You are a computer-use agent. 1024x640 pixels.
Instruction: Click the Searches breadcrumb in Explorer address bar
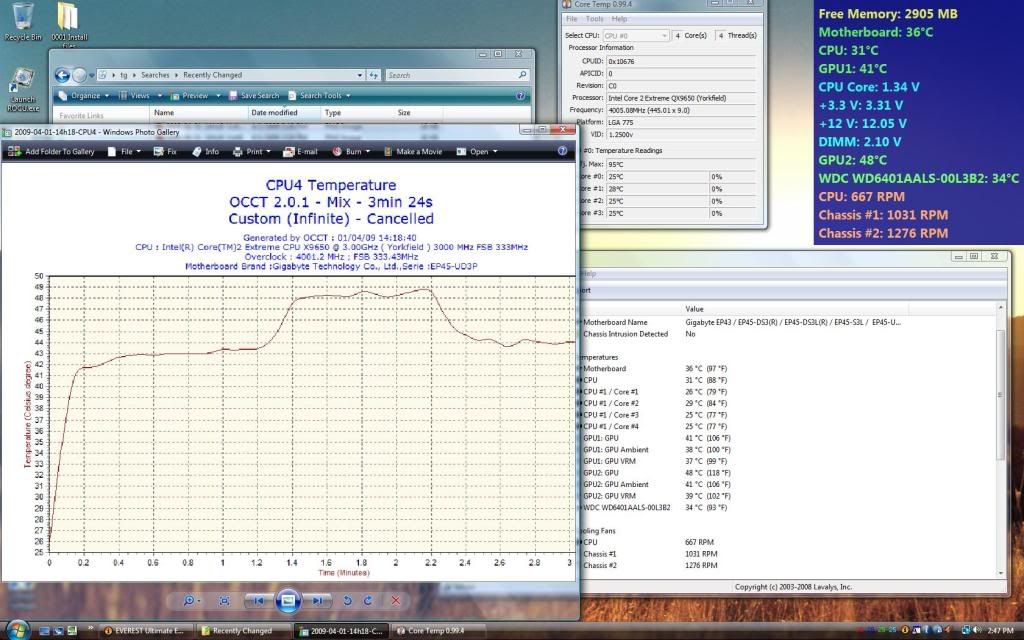click(x=155, y=75)
